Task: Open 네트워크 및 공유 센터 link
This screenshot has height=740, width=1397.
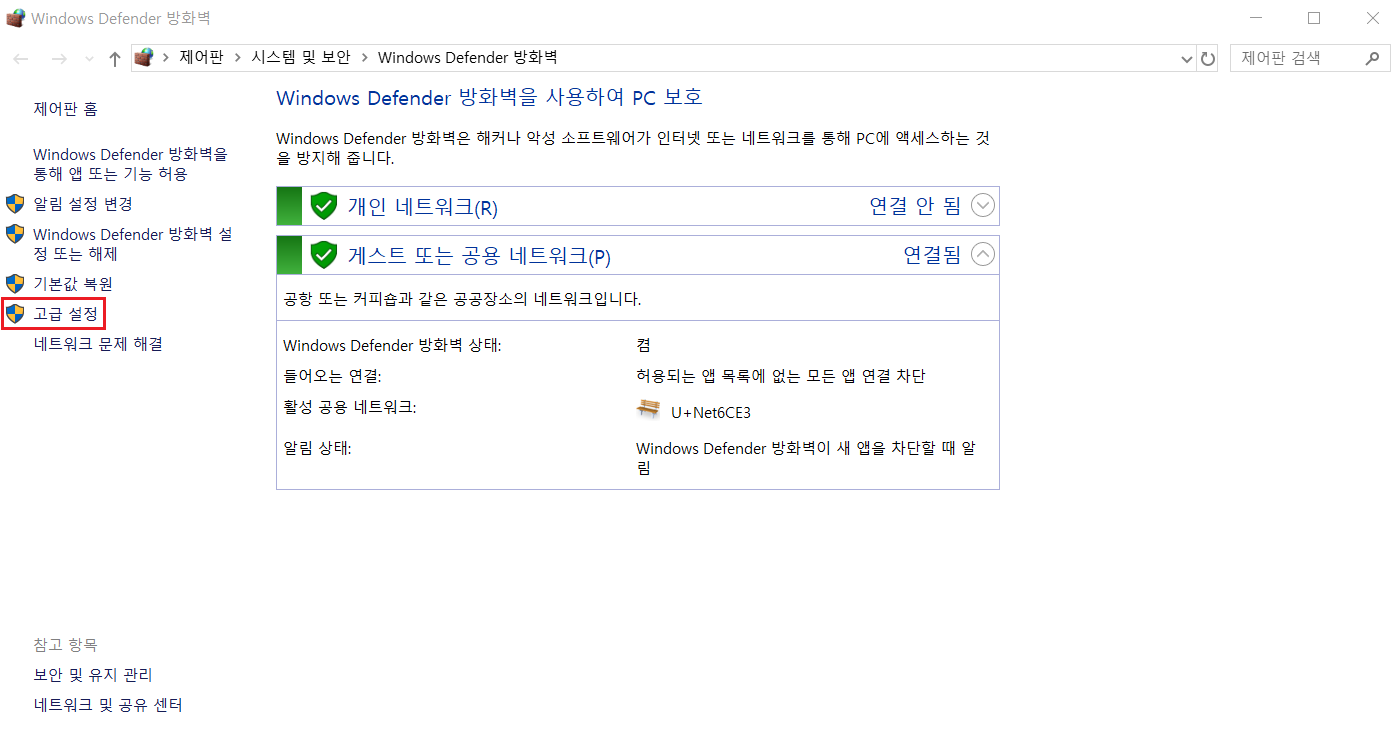Action: click(108, 705)
